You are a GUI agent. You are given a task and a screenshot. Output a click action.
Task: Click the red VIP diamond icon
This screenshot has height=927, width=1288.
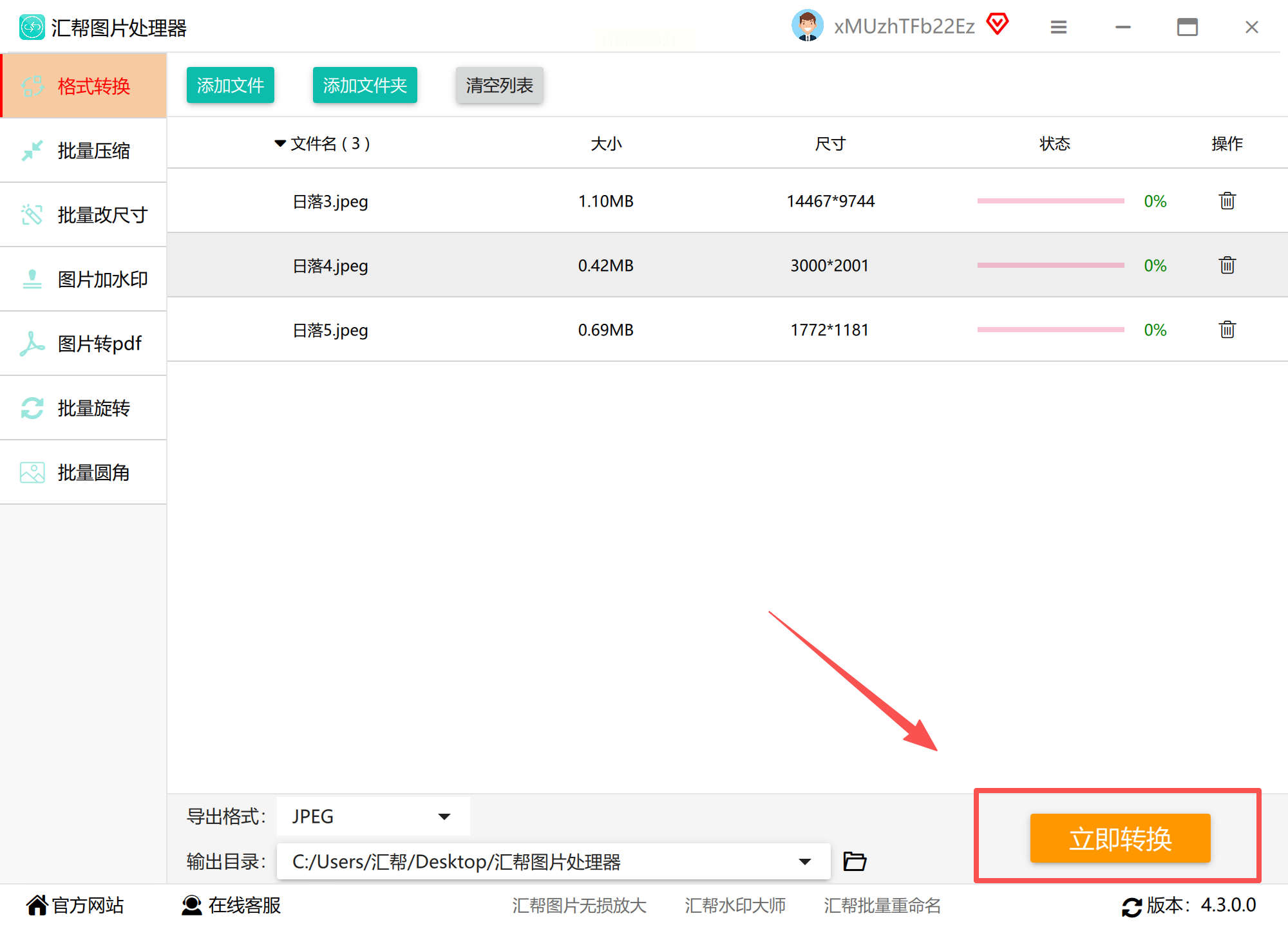click(998, 24)
